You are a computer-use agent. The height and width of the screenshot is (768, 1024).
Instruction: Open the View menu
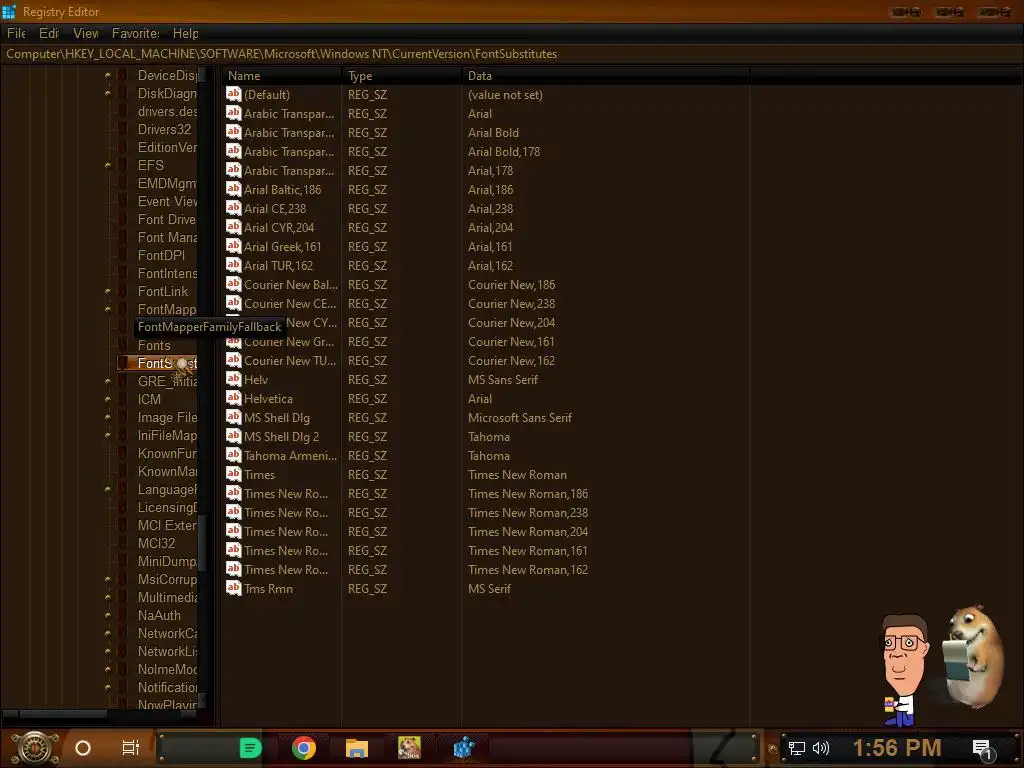point(86,33)
